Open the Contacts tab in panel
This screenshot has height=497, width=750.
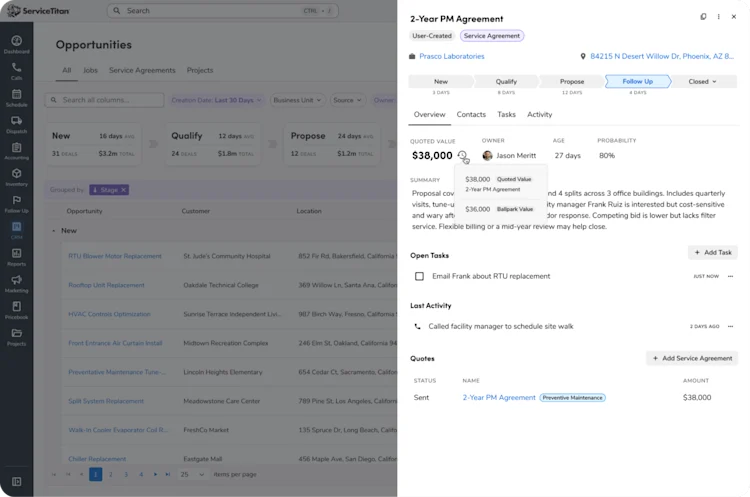click(471, 114)
